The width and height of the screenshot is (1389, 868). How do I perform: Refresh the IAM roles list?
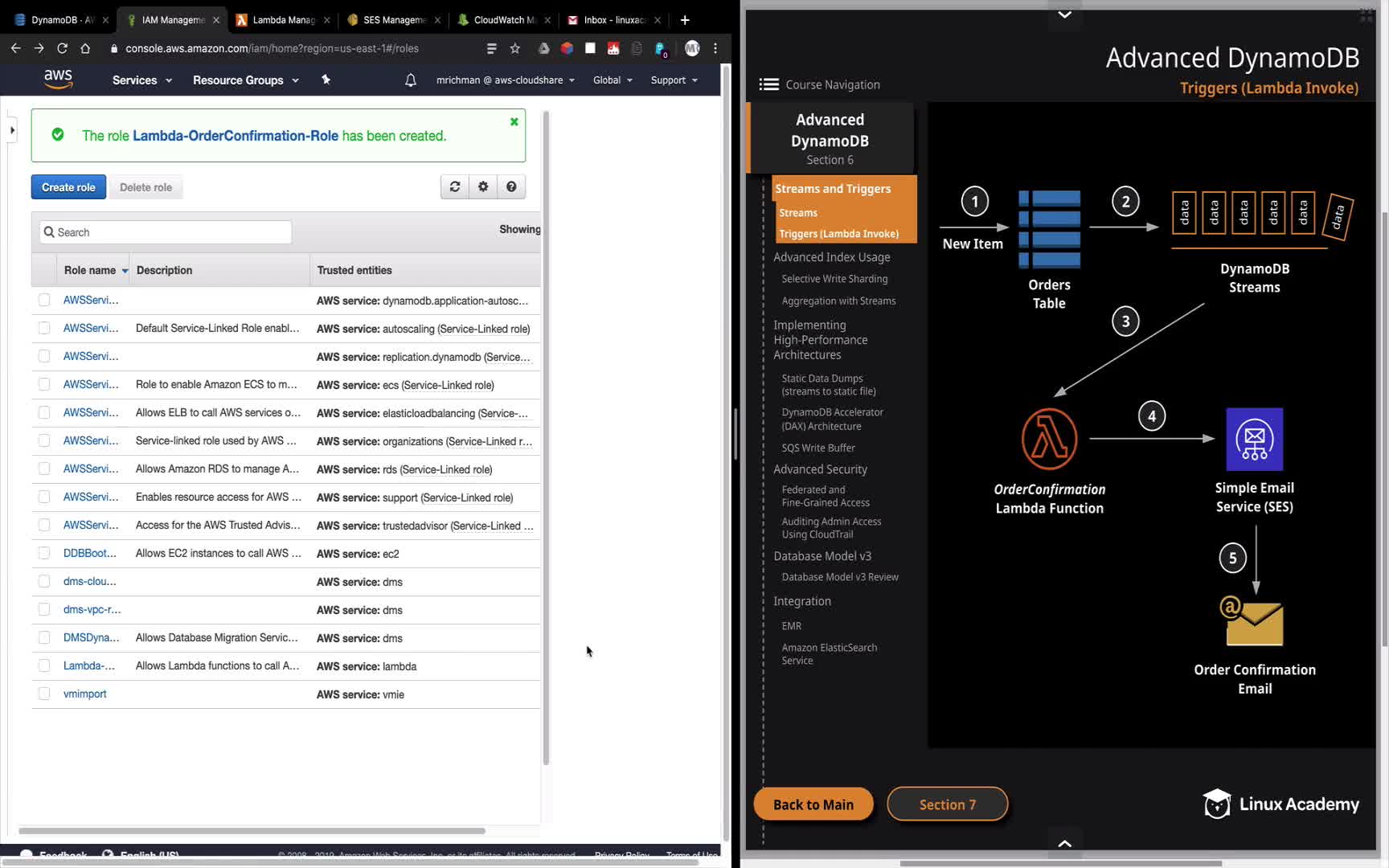455,186
